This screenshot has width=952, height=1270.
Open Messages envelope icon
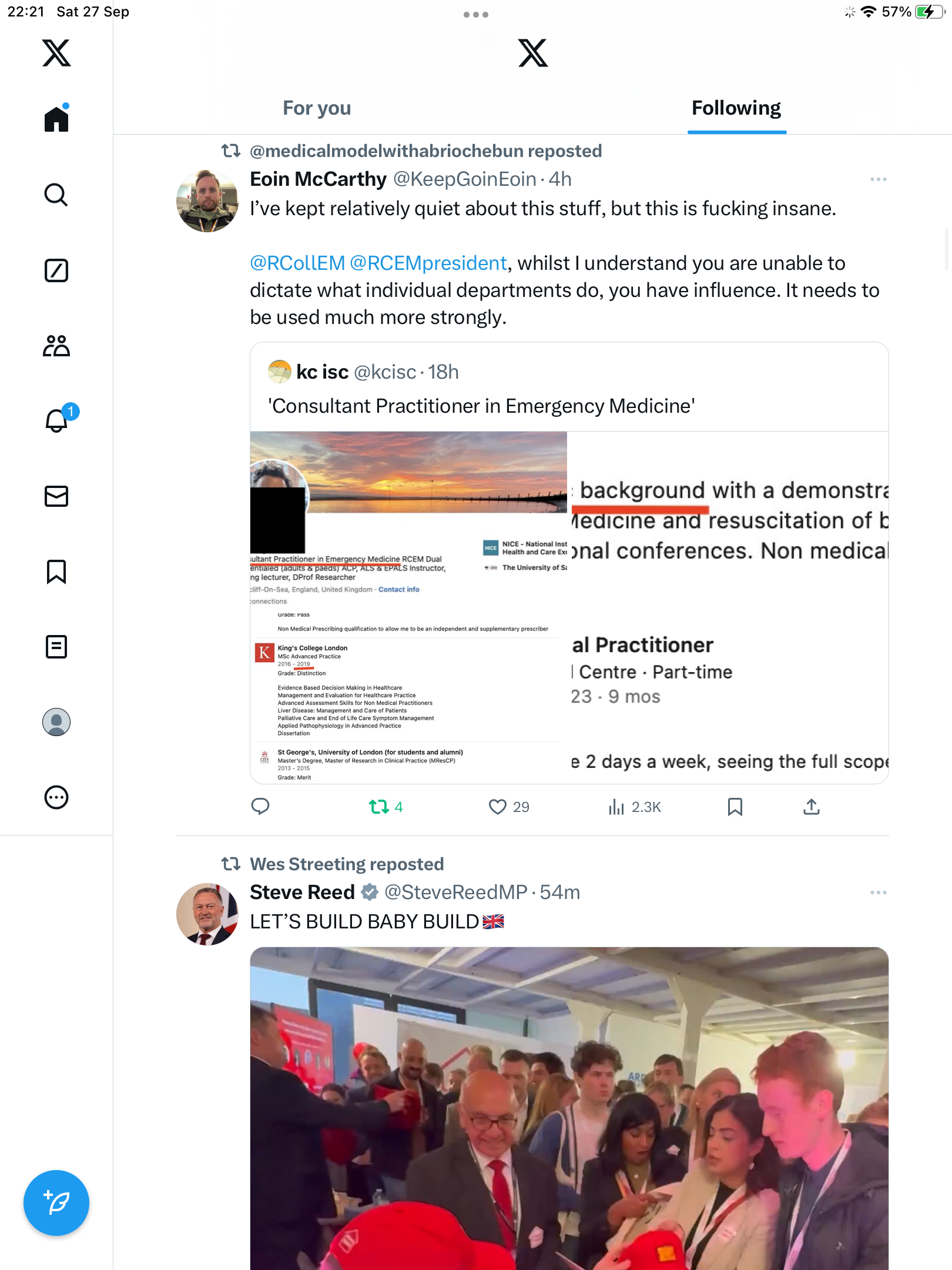[56, 496]
